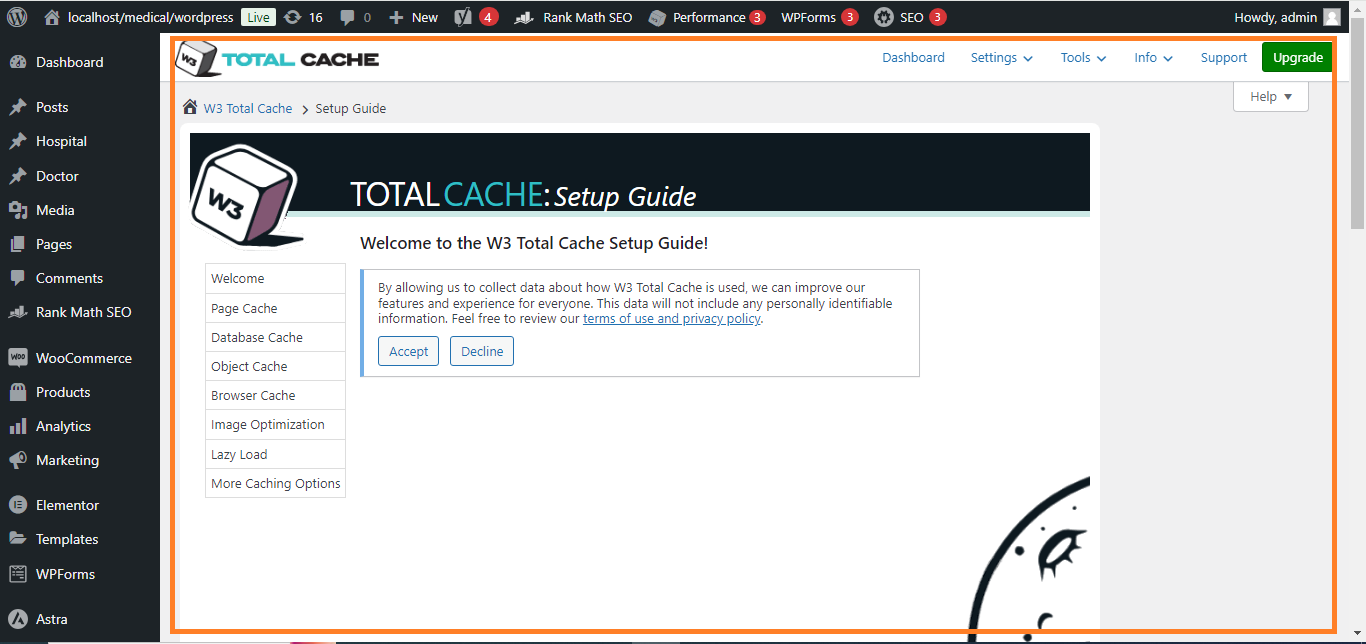Select Page Cache in setup guide steps
The width and height of the screenshot is (1366, 644).
244,308
